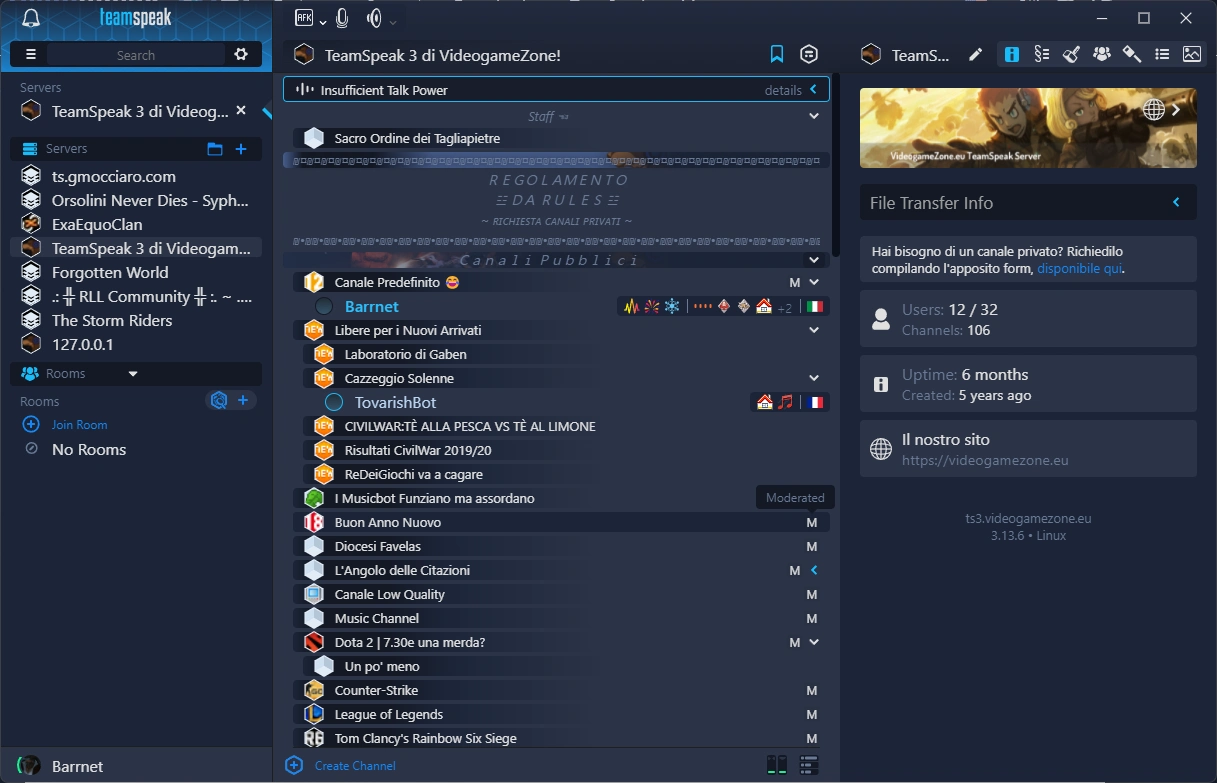Switch to the server info tab
The image size is (1217, 783).
coord(1012,55)
